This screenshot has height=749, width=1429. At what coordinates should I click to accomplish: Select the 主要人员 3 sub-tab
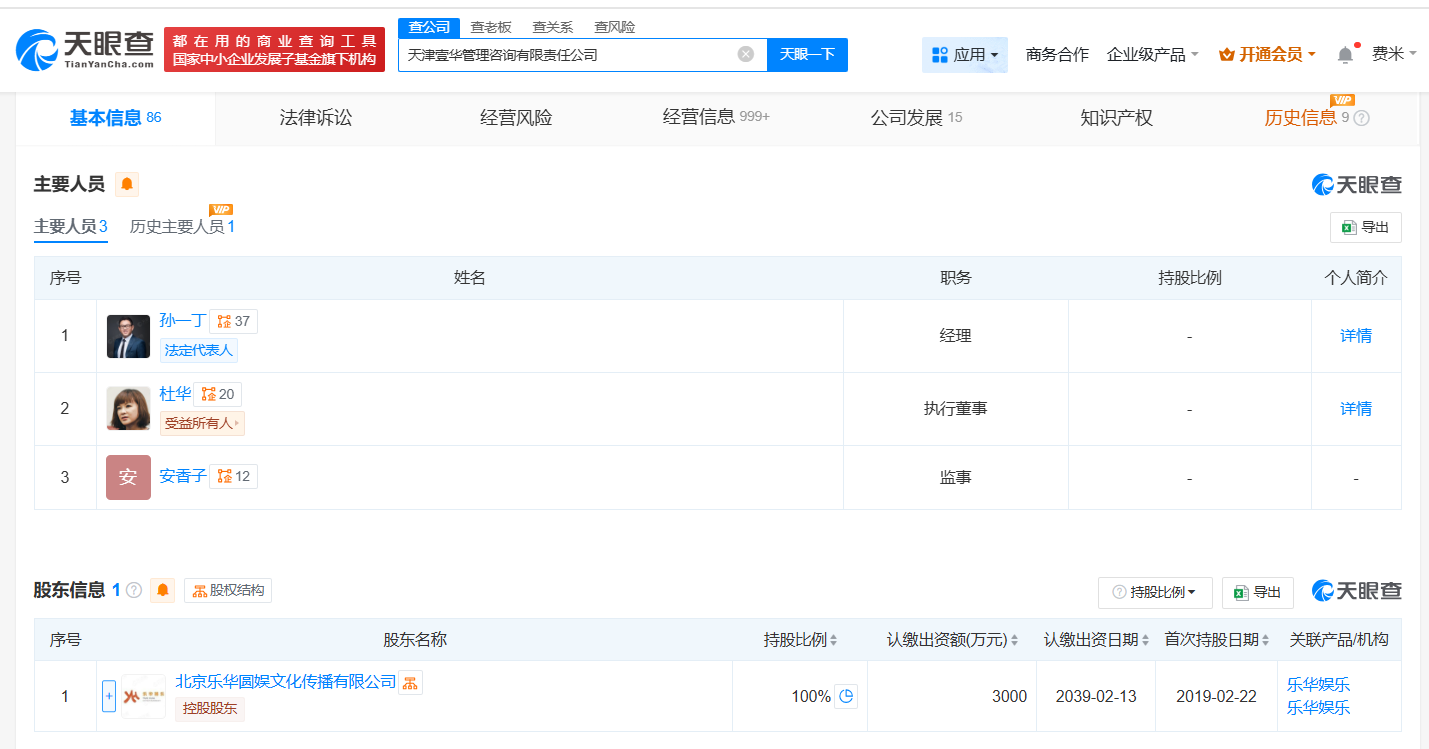(71, 227)
